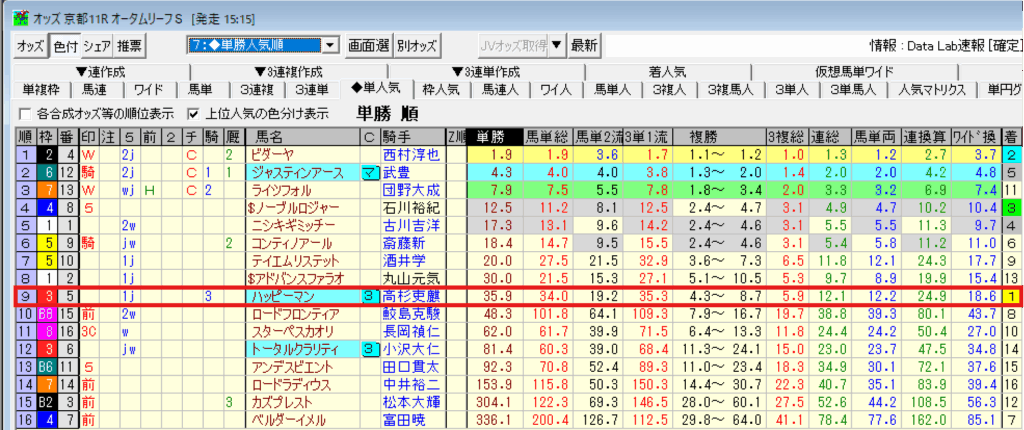The image size is (1024, 430).
Task: Open the 単勝人気順 dropdown list
Action: 331,45
